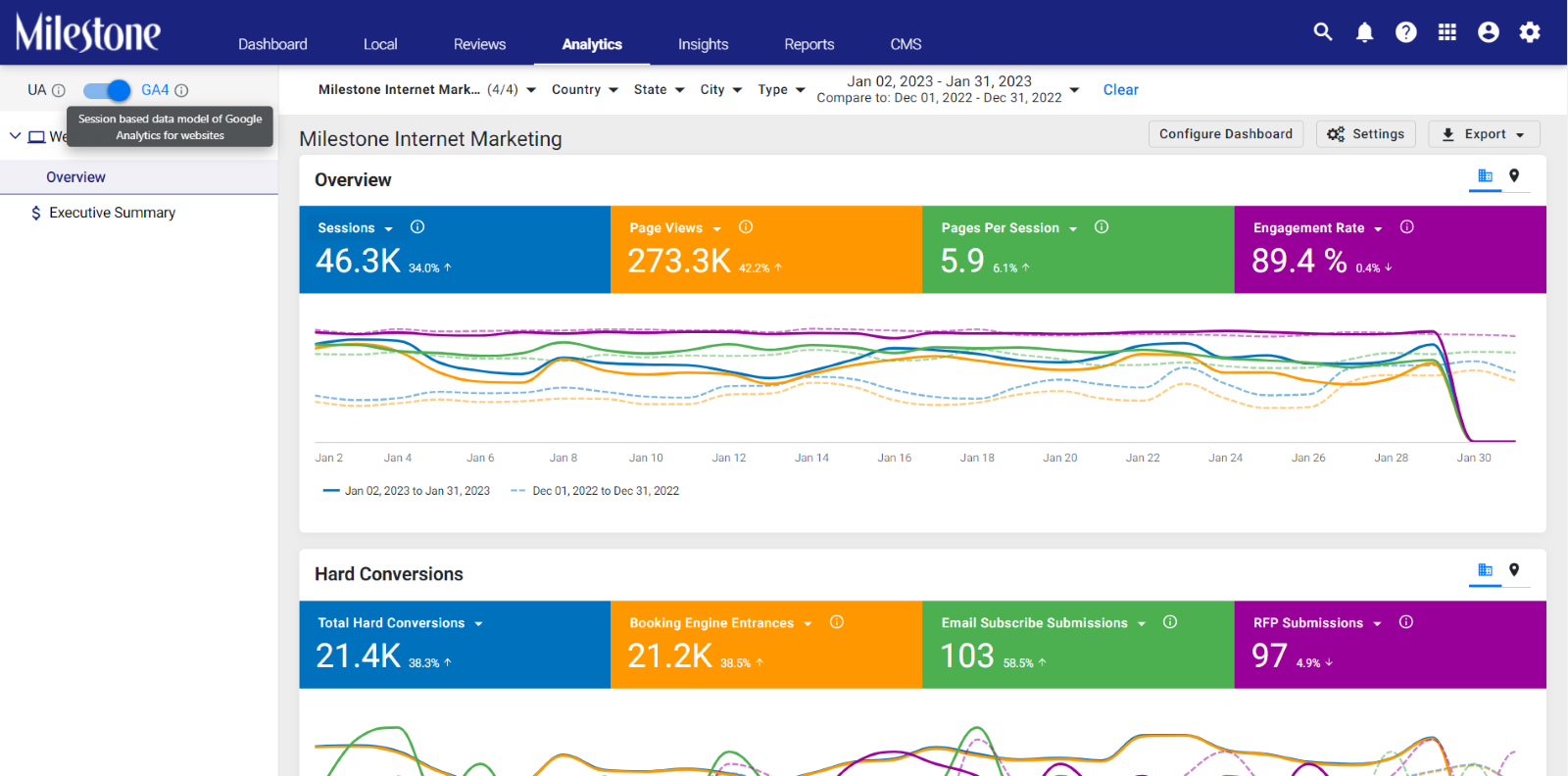Open the State filter dropdown
The width and height of the screenshot is (1568, 776).
(x=659, y=90)
